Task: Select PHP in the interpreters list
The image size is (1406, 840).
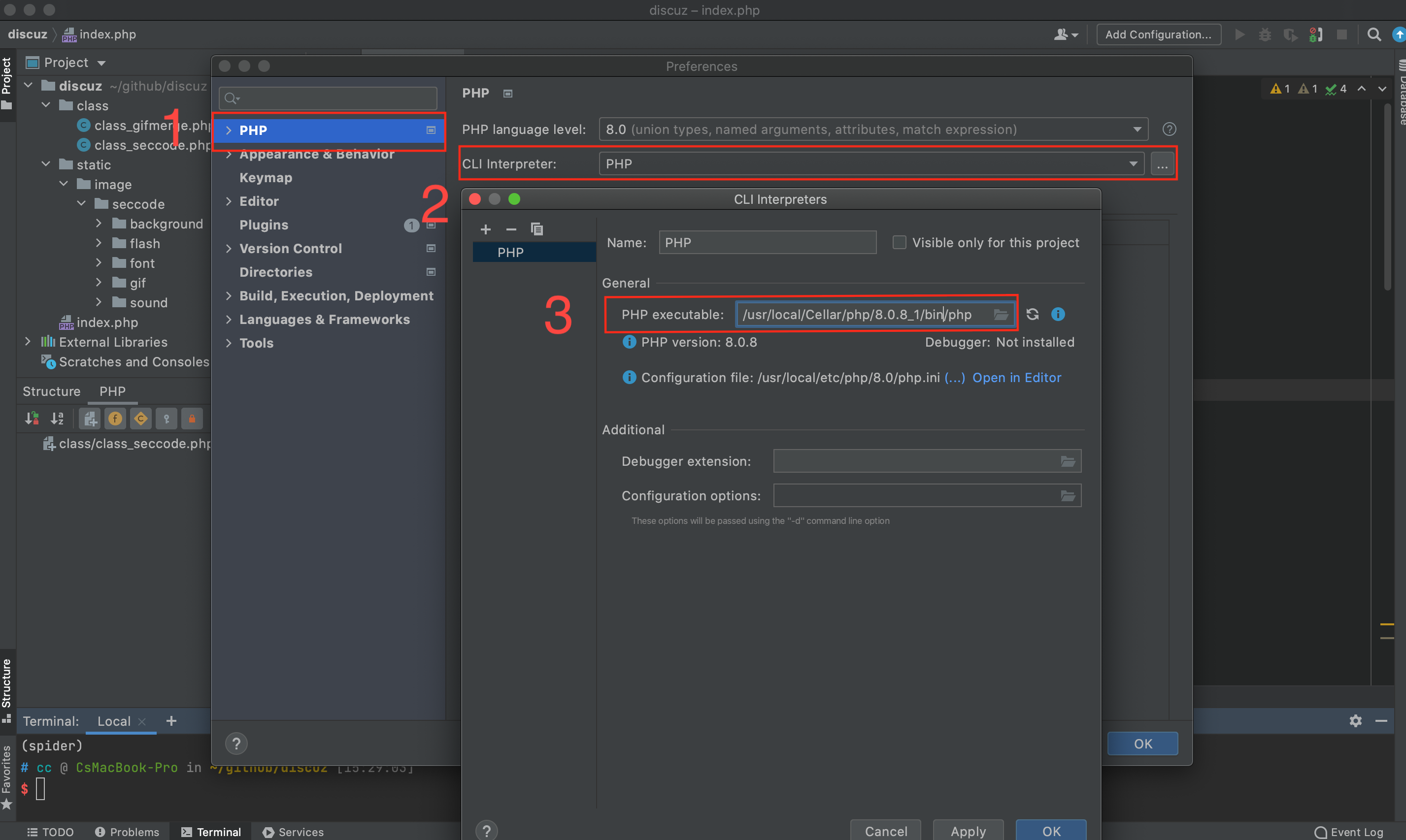Action: pyautogui.click(x=534, y=253)
